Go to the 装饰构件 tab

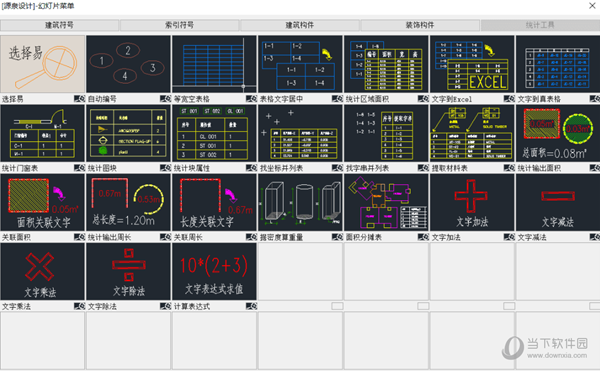point(420,25)
